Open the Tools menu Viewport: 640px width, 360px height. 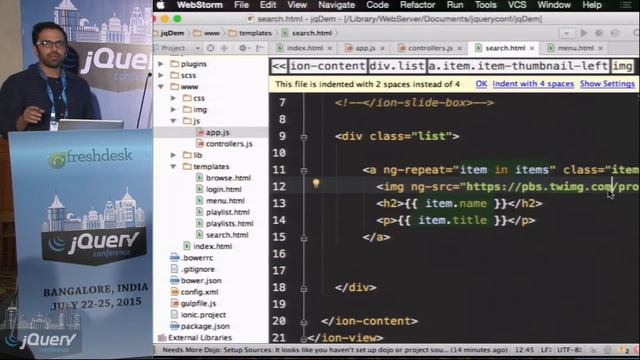click(x=485, y=5)
